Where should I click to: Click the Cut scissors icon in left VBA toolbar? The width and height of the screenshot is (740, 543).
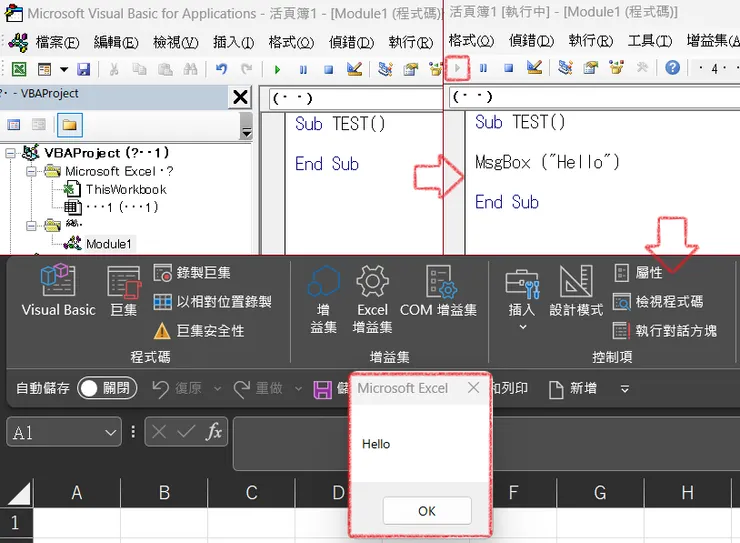coord(114,69)
